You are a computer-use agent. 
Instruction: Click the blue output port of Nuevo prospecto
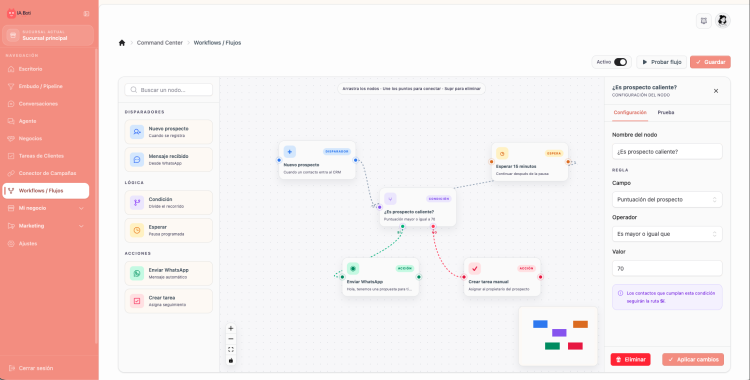(355, 160)
